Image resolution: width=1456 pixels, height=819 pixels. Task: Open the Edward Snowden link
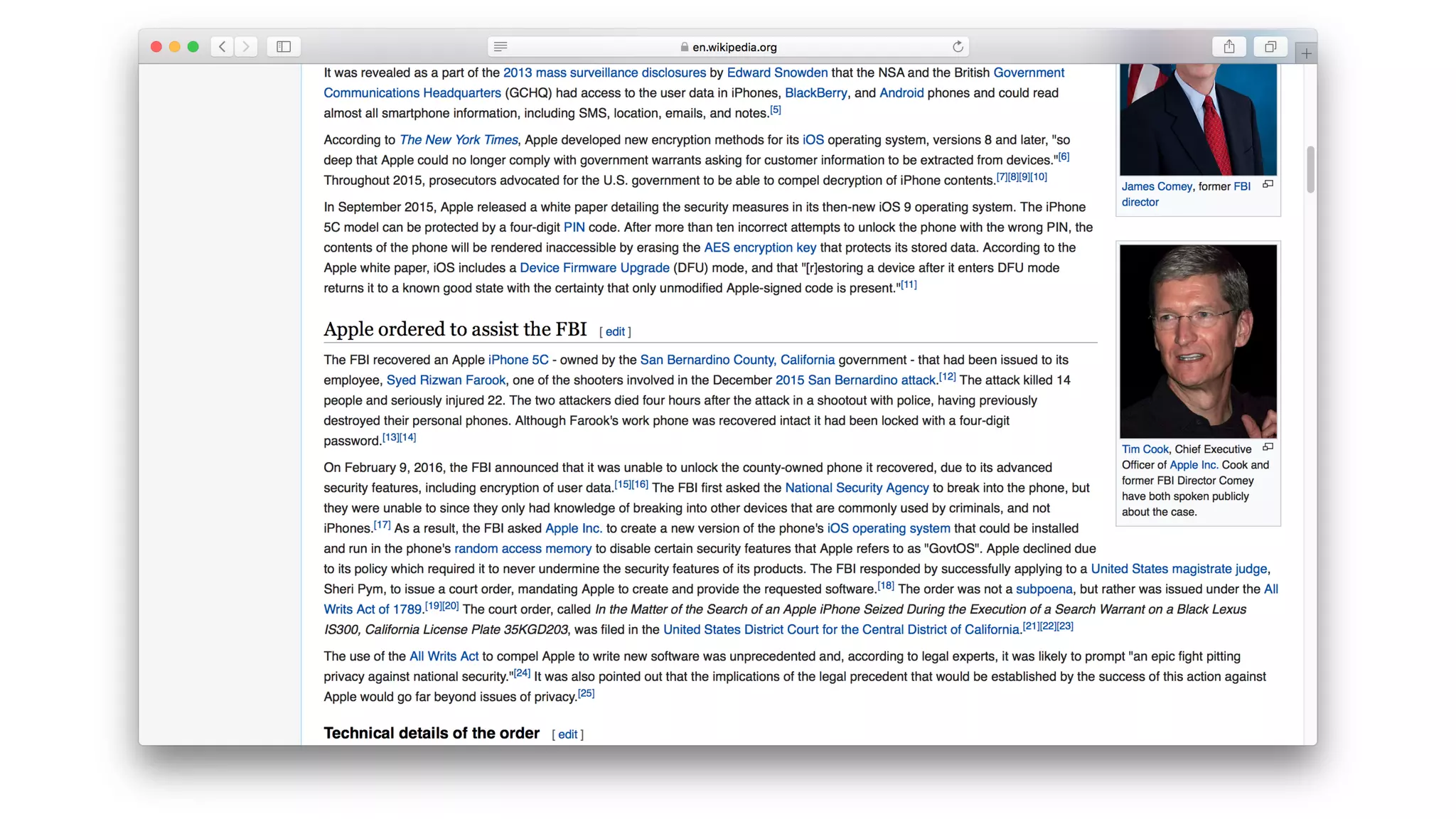click(776, 73)
